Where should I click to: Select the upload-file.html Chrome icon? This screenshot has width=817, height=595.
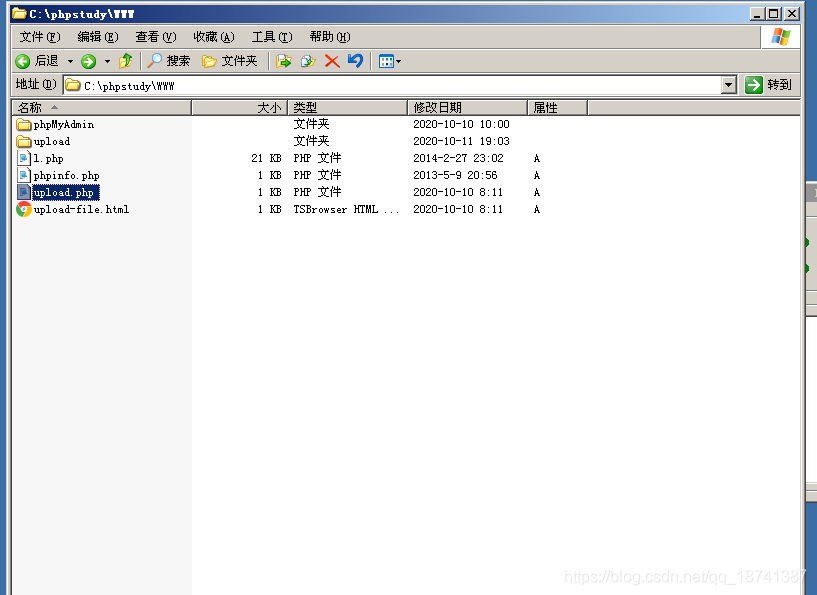coord(23,209)
